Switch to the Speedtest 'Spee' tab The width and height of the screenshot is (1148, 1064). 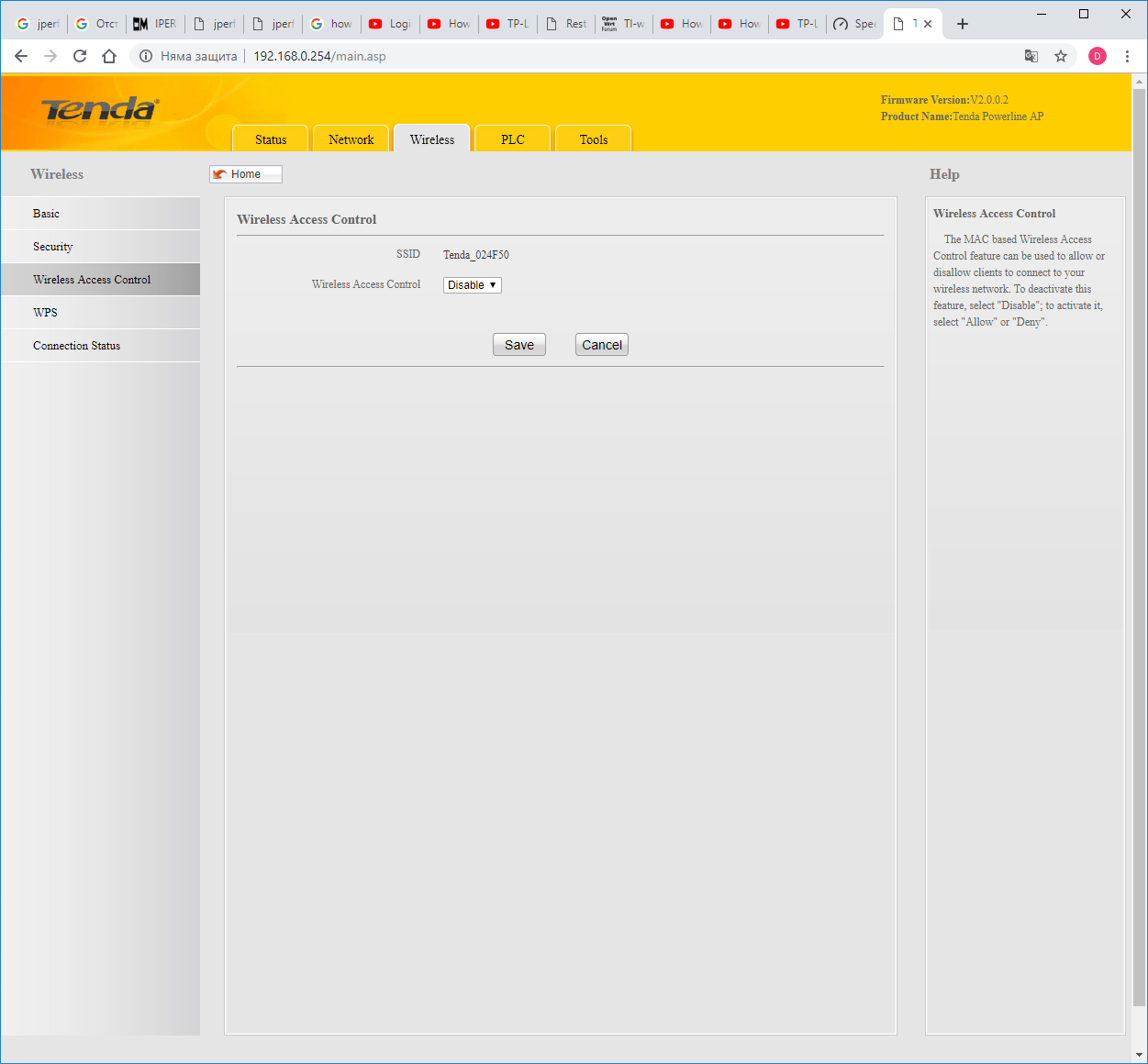(x=855, y=24)
